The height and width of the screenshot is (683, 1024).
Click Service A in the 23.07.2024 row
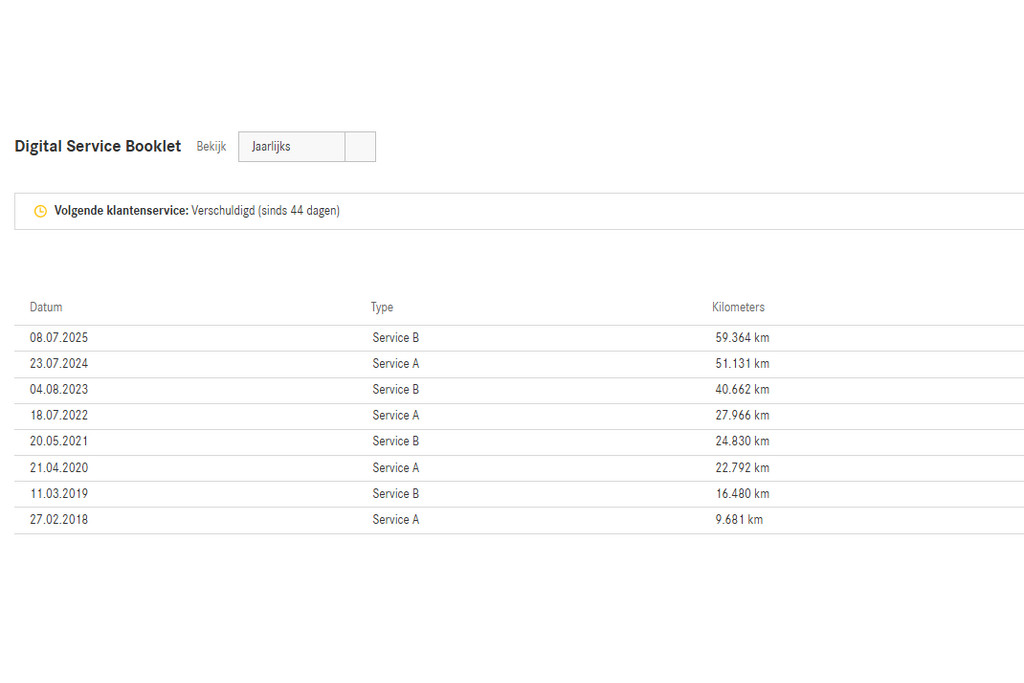click(x=396, y=364)
